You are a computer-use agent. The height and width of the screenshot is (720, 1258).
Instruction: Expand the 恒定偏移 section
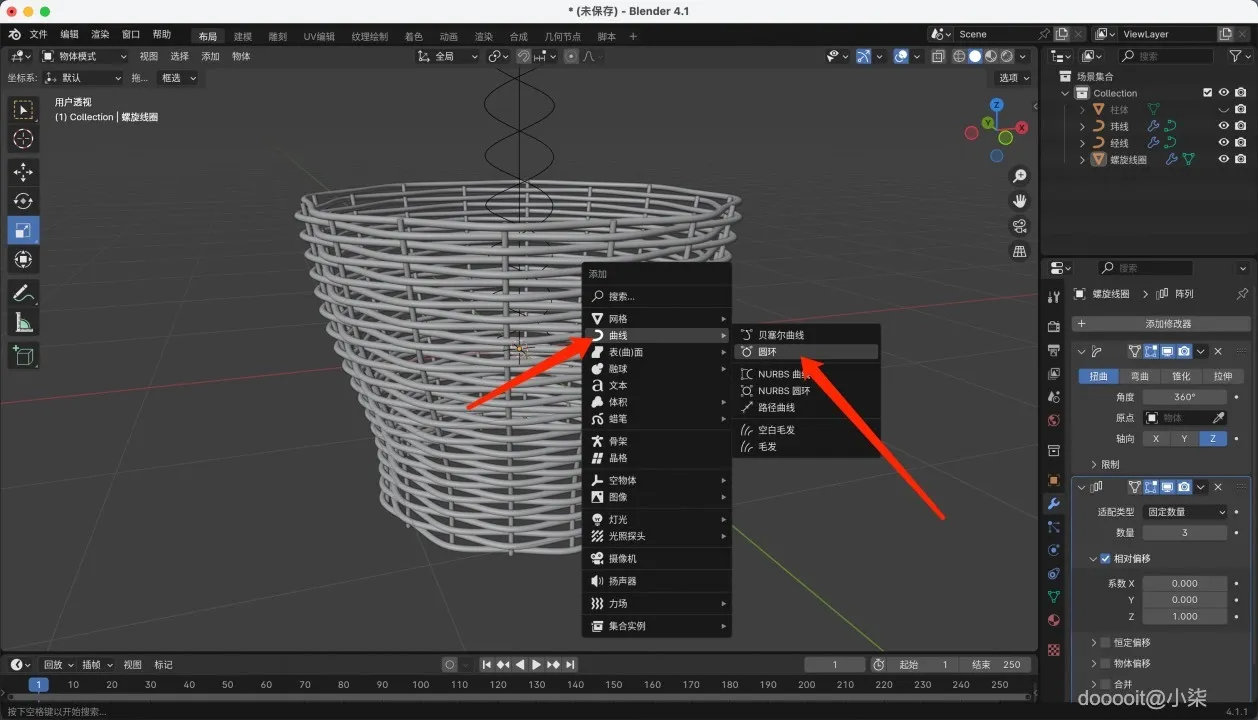1093,643
